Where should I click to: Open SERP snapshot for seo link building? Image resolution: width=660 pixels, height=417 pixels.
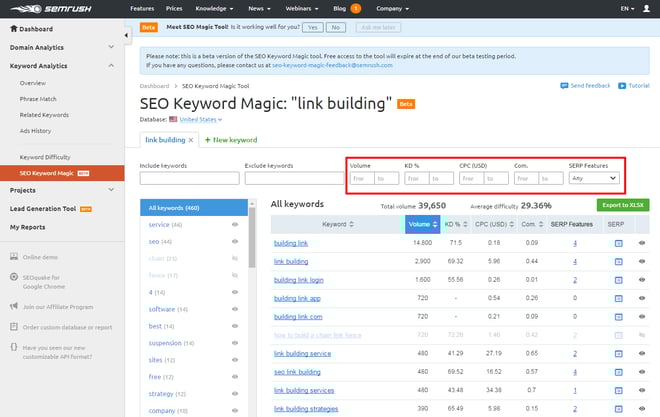pyautogui.click(x=618, y=372)
